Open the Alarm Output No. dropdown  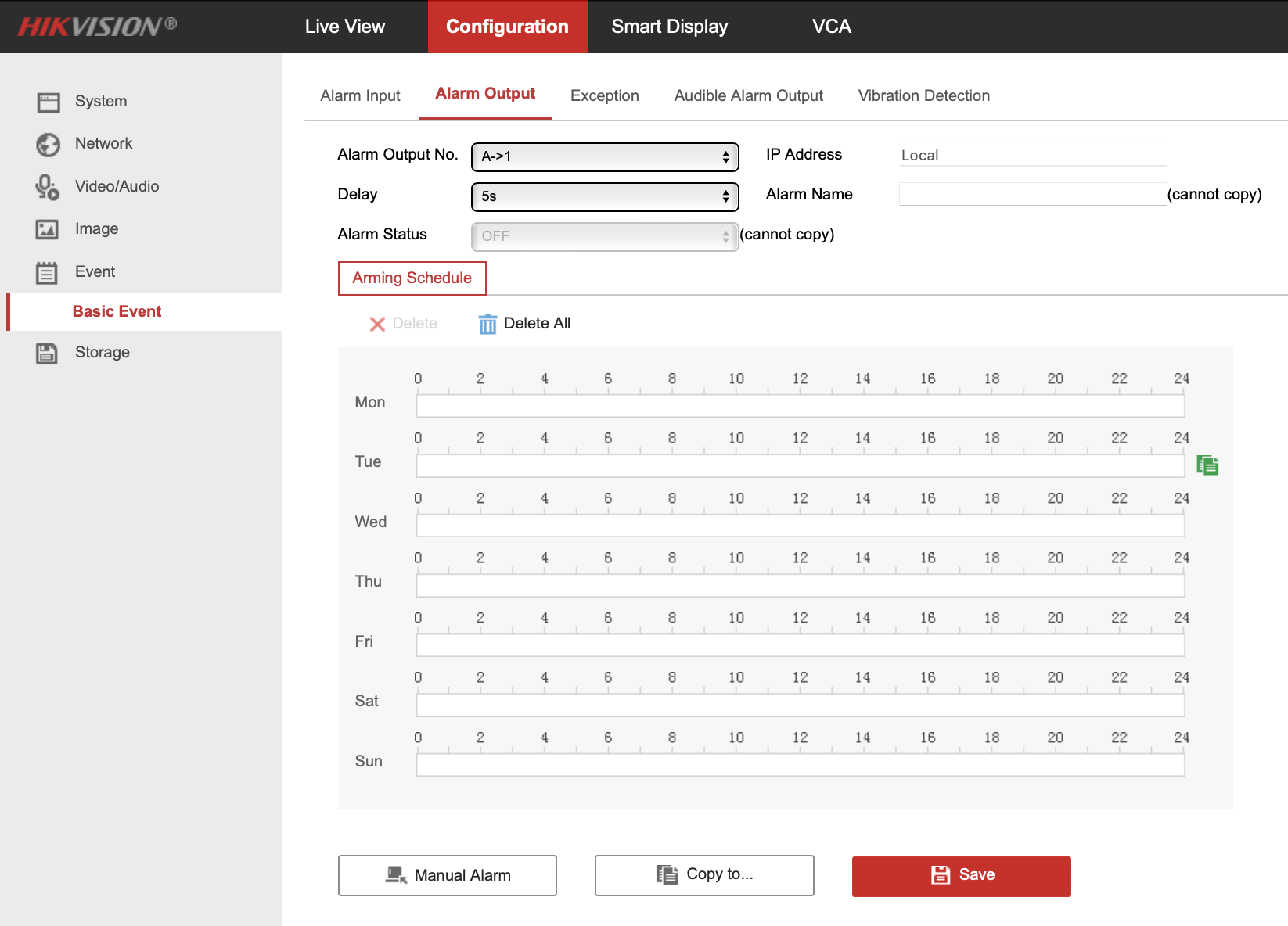tap(604, 156)
